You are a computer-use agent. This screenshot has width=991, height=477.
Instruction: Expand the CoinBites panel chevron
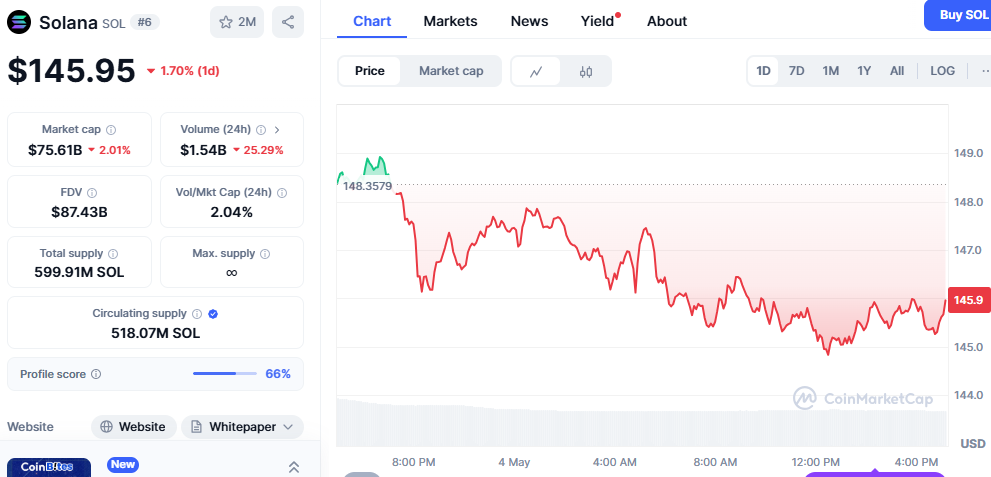pos(294,467)
